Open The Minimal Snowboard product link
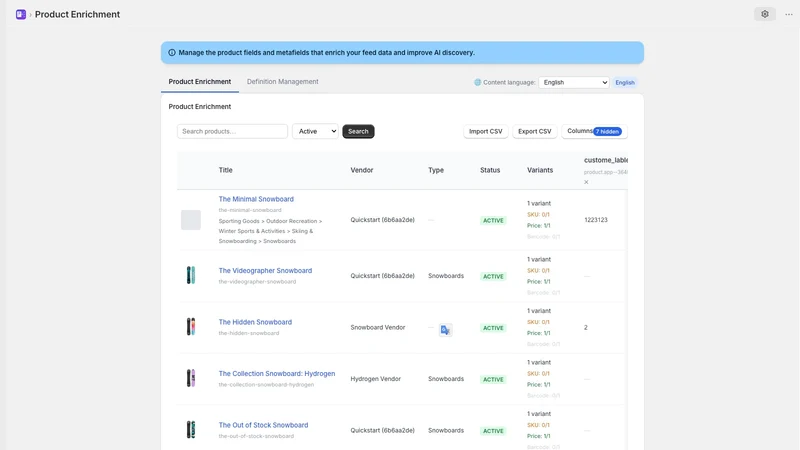The image size is (800, 450). coord(256,199)
